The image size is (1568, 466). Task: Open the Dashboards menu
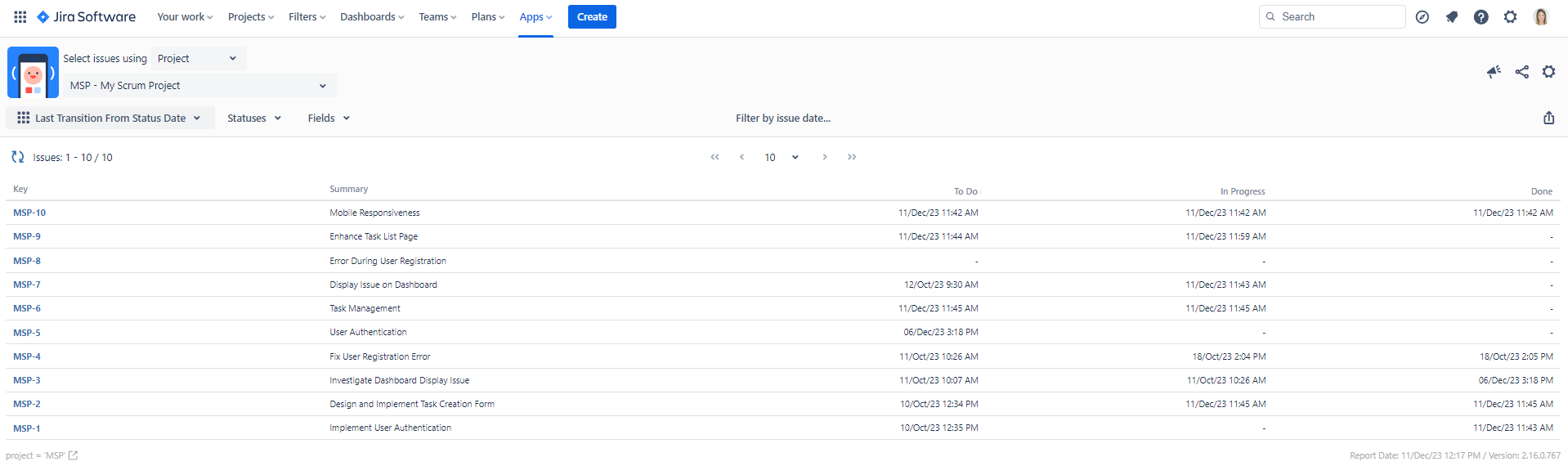[x=372, y=16]
